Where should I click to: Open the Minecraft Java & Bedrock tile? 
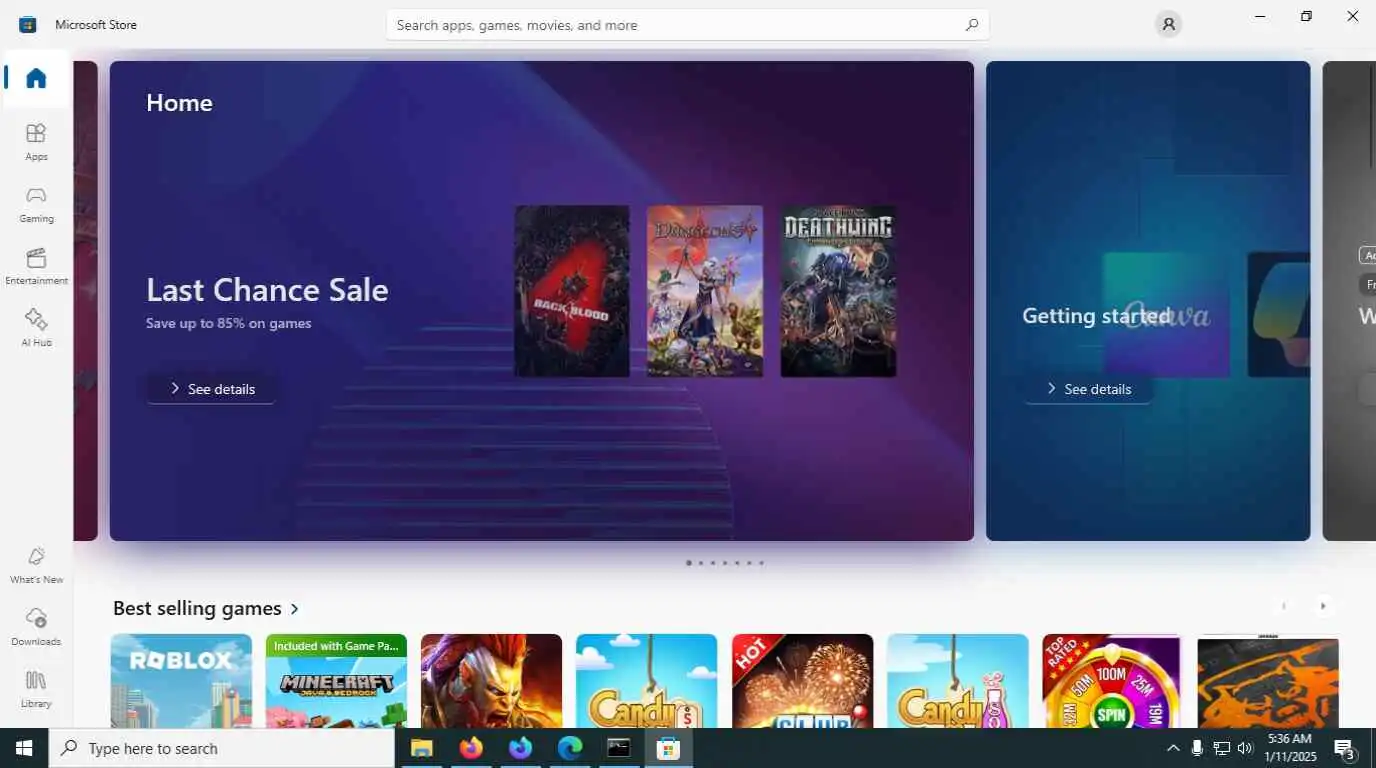click(336, 681)
